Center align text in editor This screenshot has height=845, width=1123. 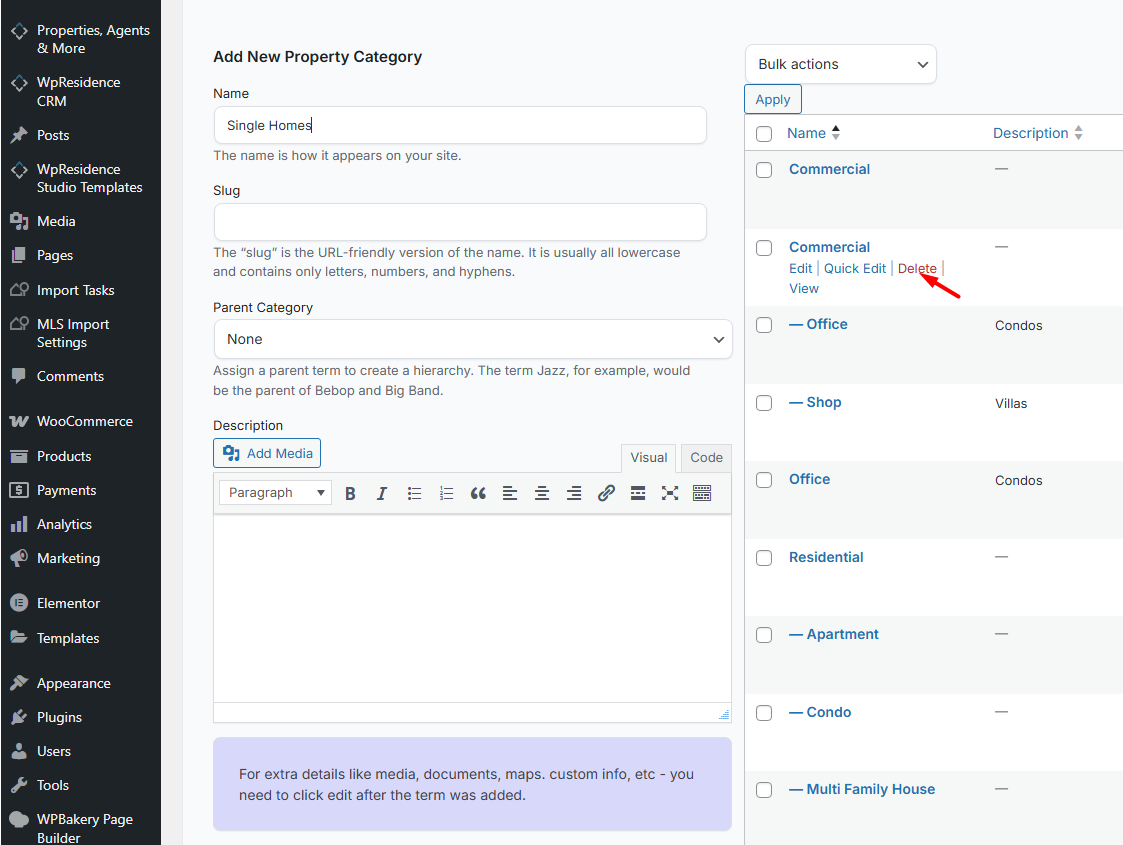tap(542, 493)
